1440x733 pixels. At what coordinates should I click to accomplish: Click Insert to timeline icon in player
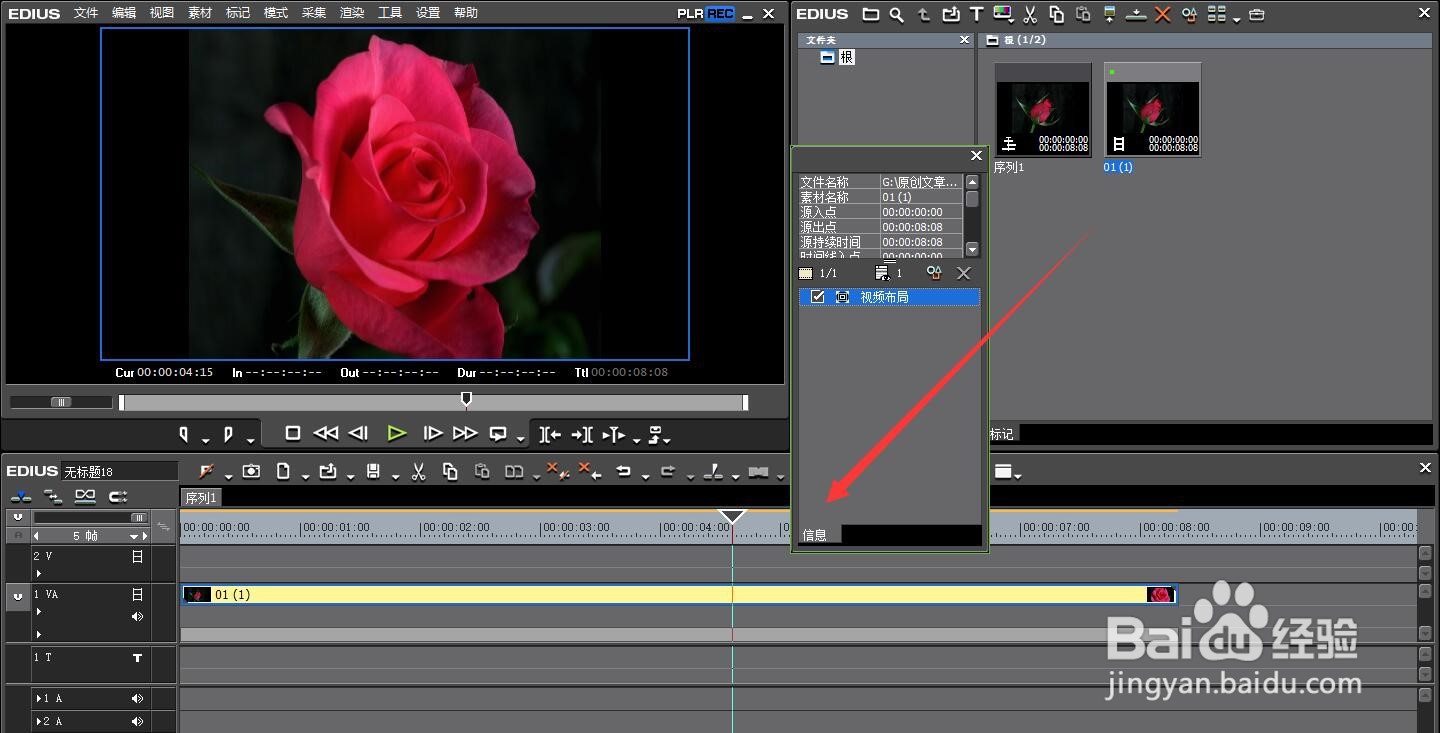pos(551,434)
